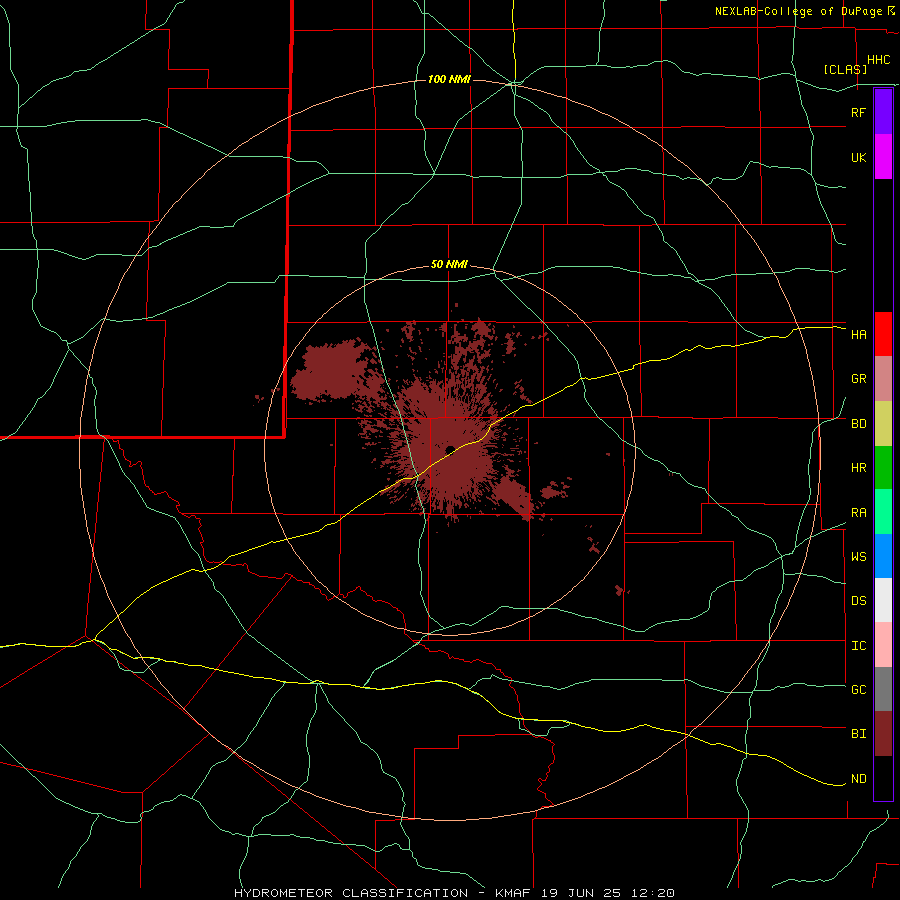
Task: Pick the dark green HR legend swatch
Action: coord(883,468)
